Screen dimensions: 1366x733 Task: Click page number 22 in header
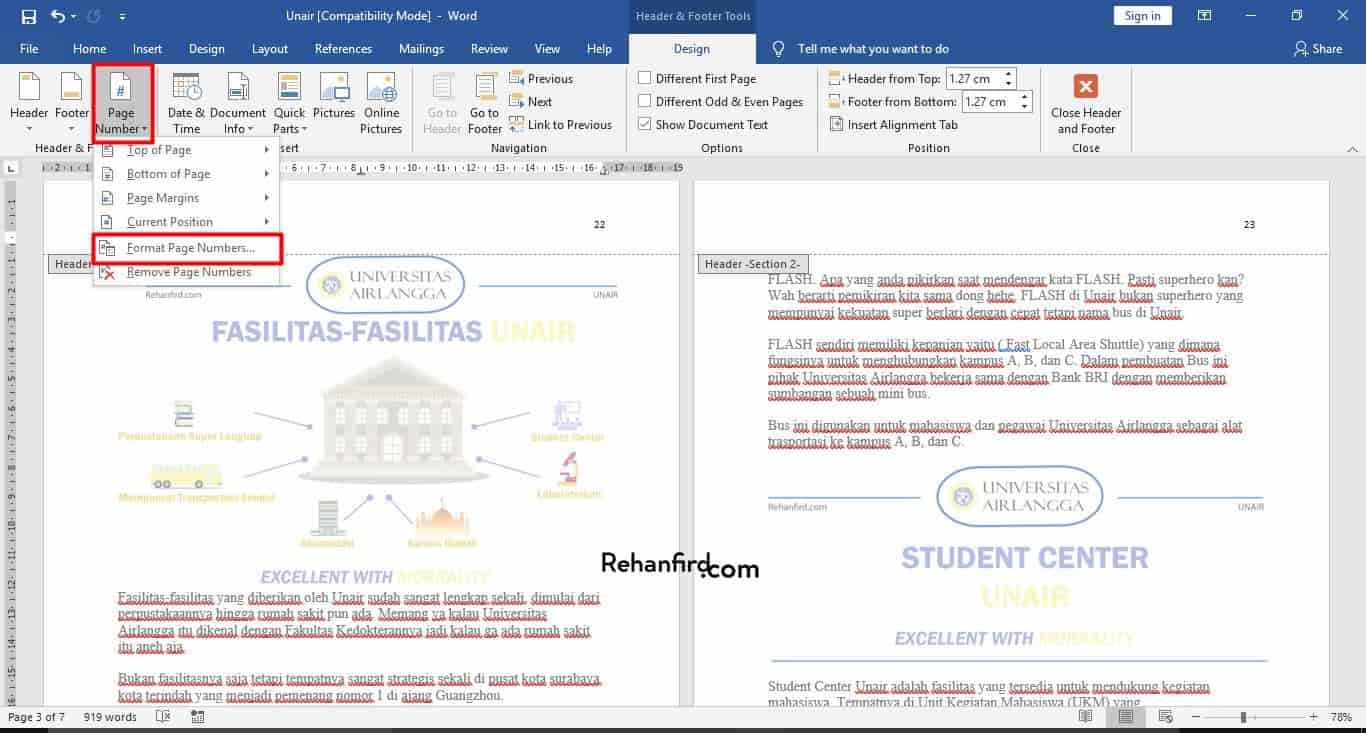600,225
